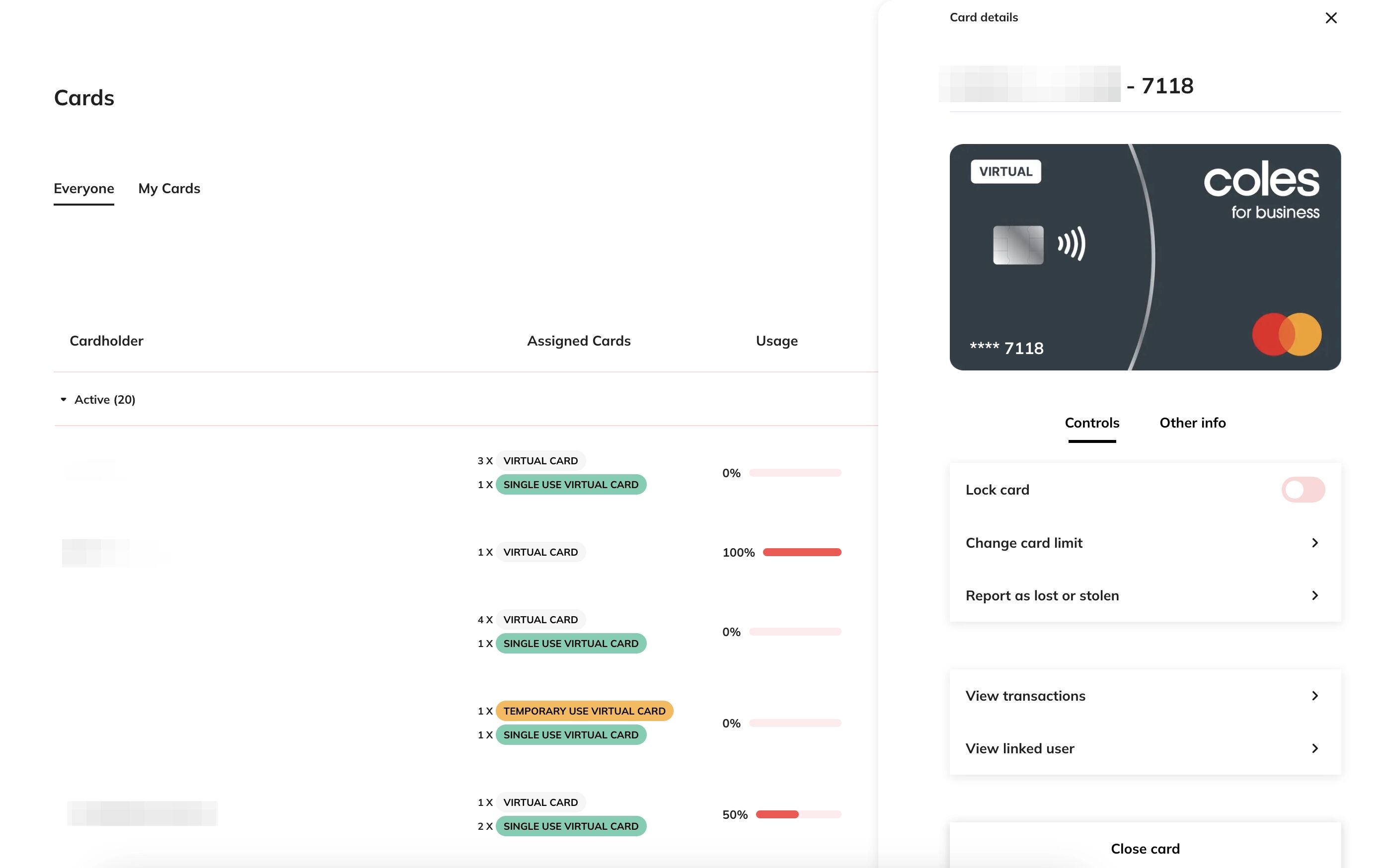Click the '**** 7118' card number
The width and height of the screenshot is (1382, 868).
pos(1006,348)
